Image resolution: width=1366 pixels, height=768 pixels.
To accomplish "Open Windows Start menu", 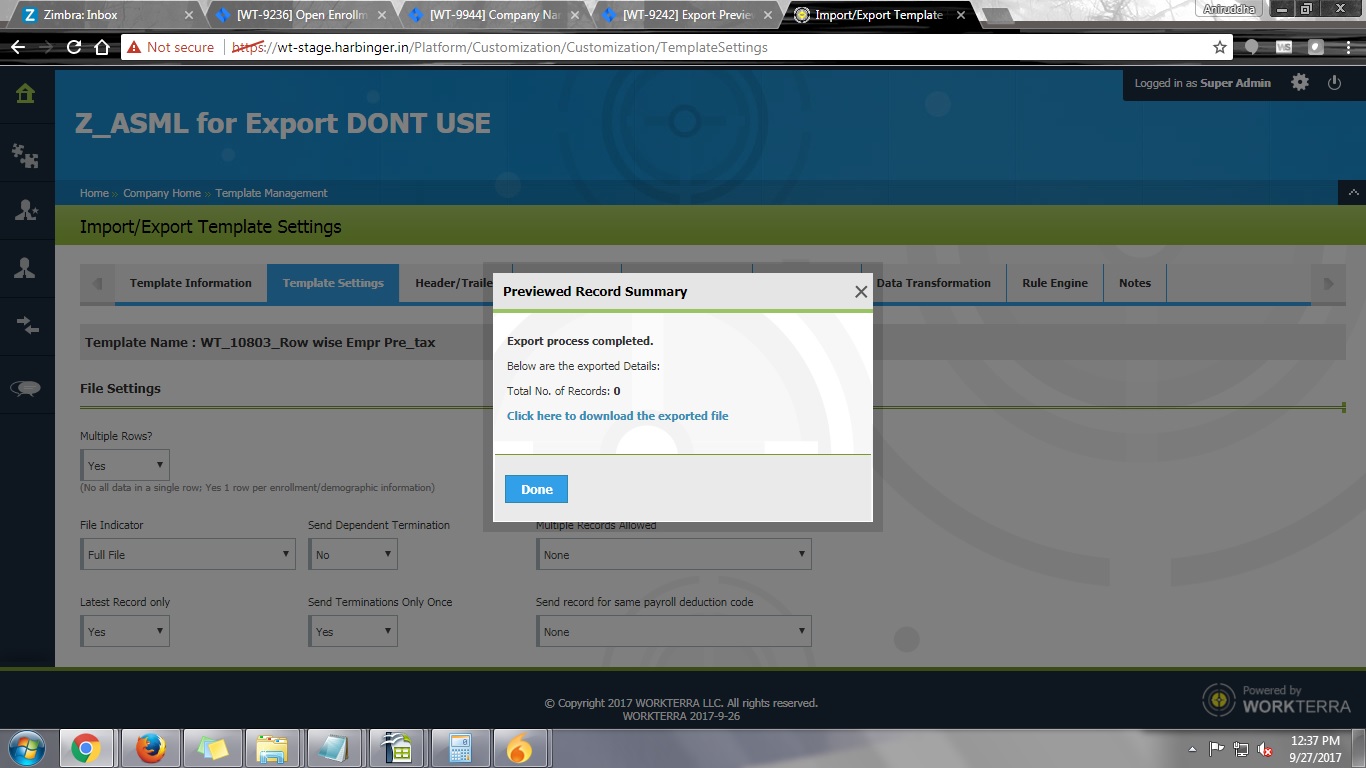I will [x=25, y=748].
